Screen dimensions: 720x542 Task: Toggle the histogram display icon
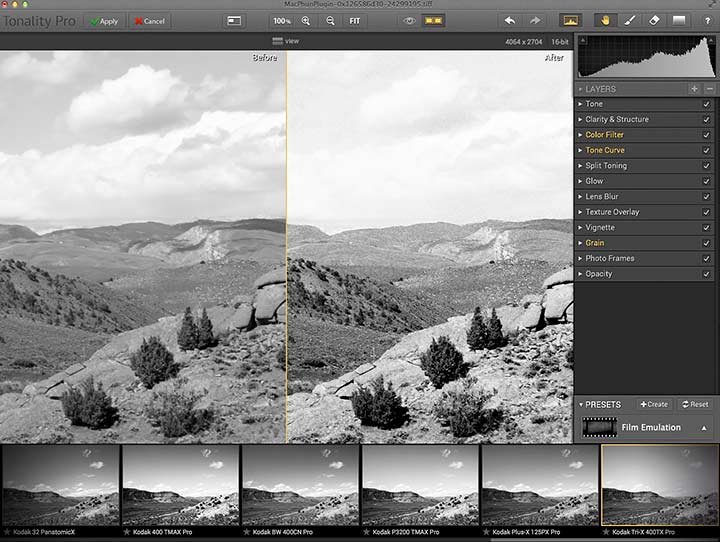(x=571, y=21)
